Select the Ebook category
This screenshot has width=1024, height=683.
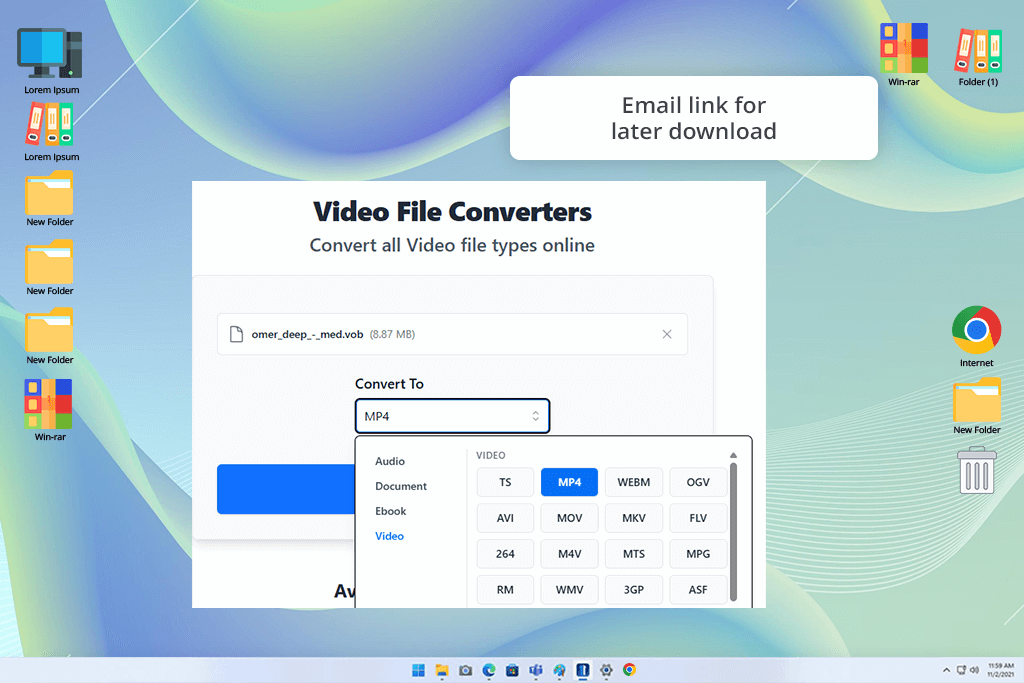391,511
